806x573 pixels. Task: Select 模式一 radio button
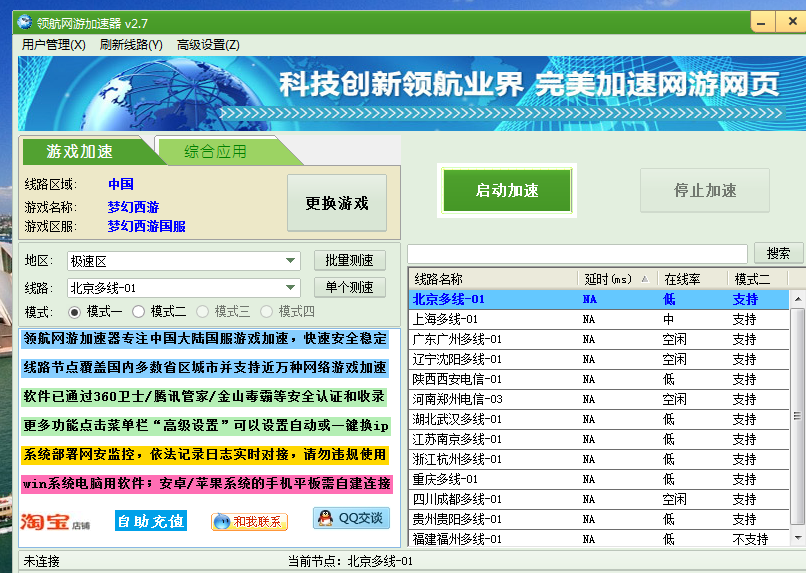click(75, 312)
